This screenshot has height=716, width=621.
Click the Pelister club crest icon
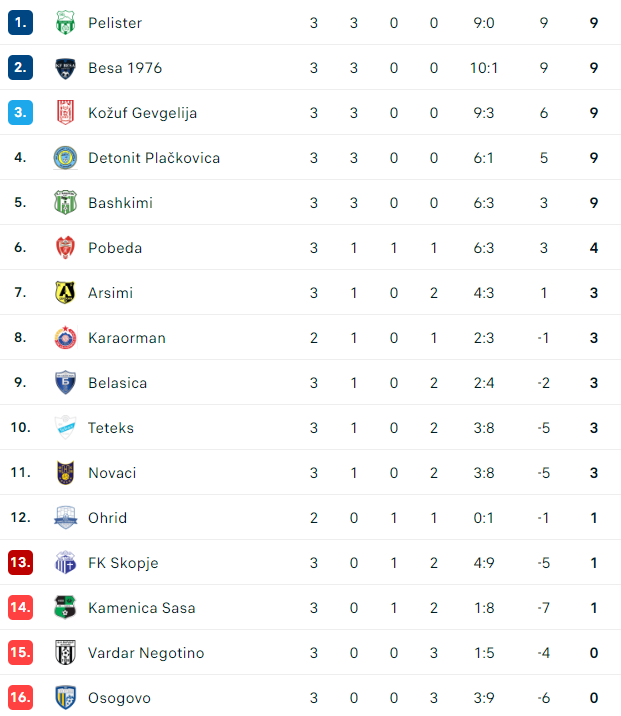coord(65,23)
